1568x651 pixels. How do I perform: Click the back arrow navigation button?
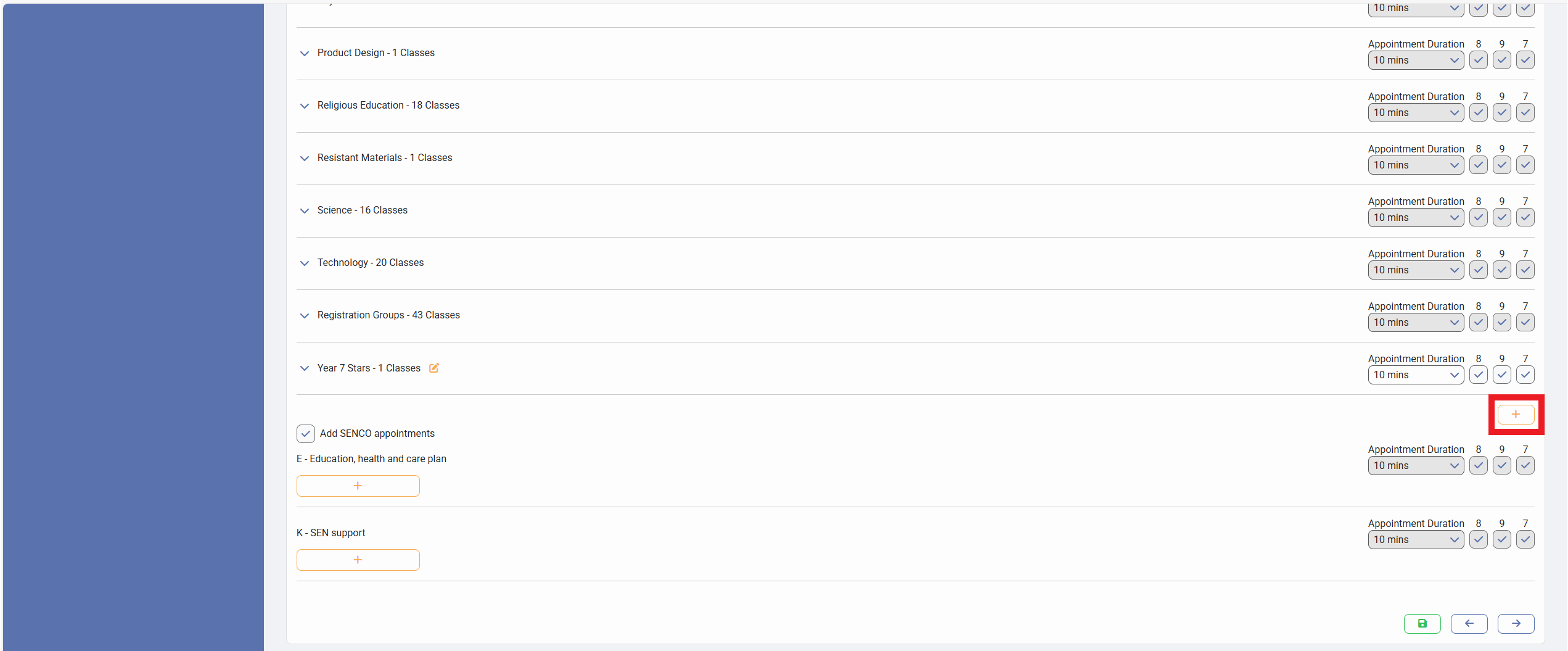[1469, 623]
